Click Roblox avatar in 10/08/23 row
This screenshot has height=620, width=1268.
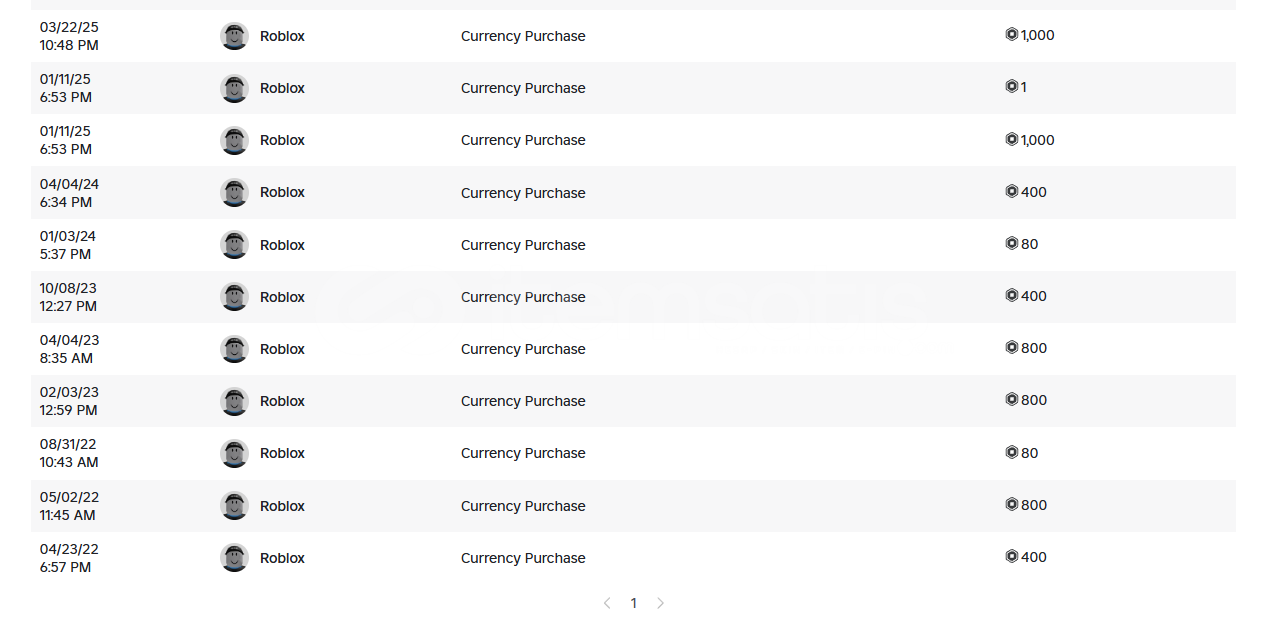pos(234,297)
